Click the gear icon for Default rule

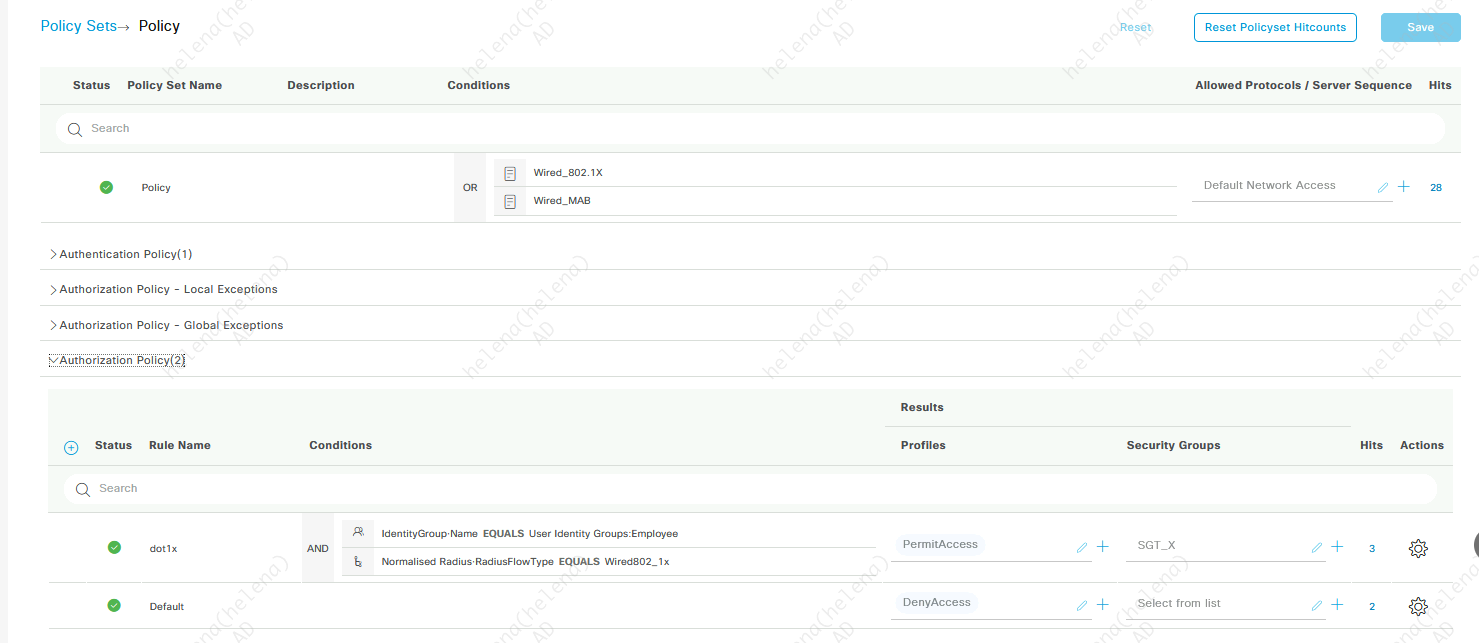tap(1417, 606)
